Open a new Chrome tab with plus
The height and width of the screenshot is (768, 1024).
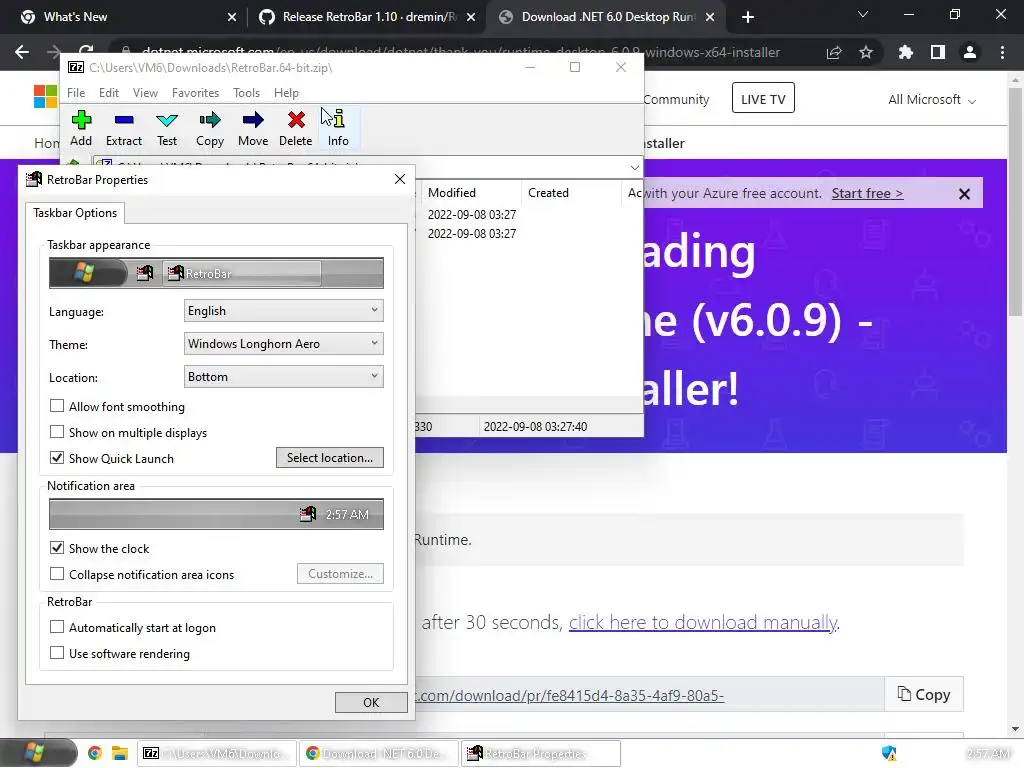[748, 17]
